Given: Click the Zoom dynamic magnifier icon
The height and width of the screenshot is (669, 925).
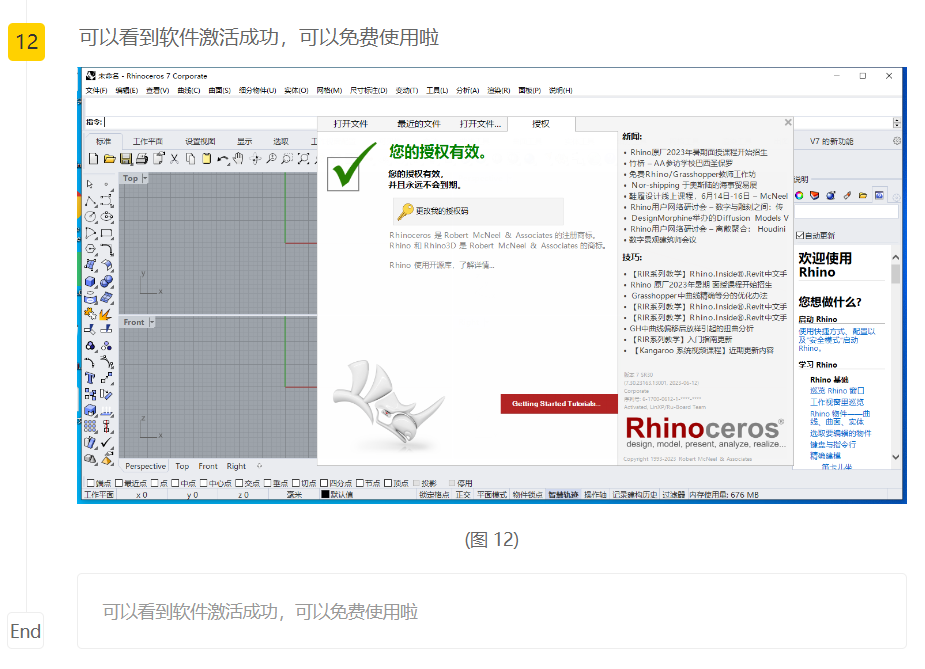Looking at the screenshot, I should (271, 159).
